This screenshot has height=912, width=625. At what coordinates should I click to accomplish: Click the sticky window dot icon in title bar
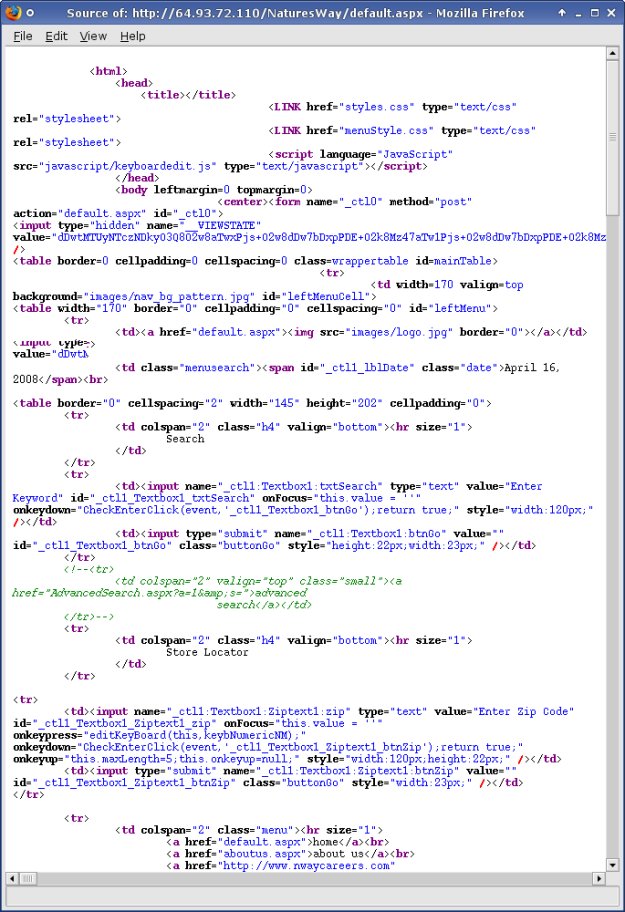[30, 13]
